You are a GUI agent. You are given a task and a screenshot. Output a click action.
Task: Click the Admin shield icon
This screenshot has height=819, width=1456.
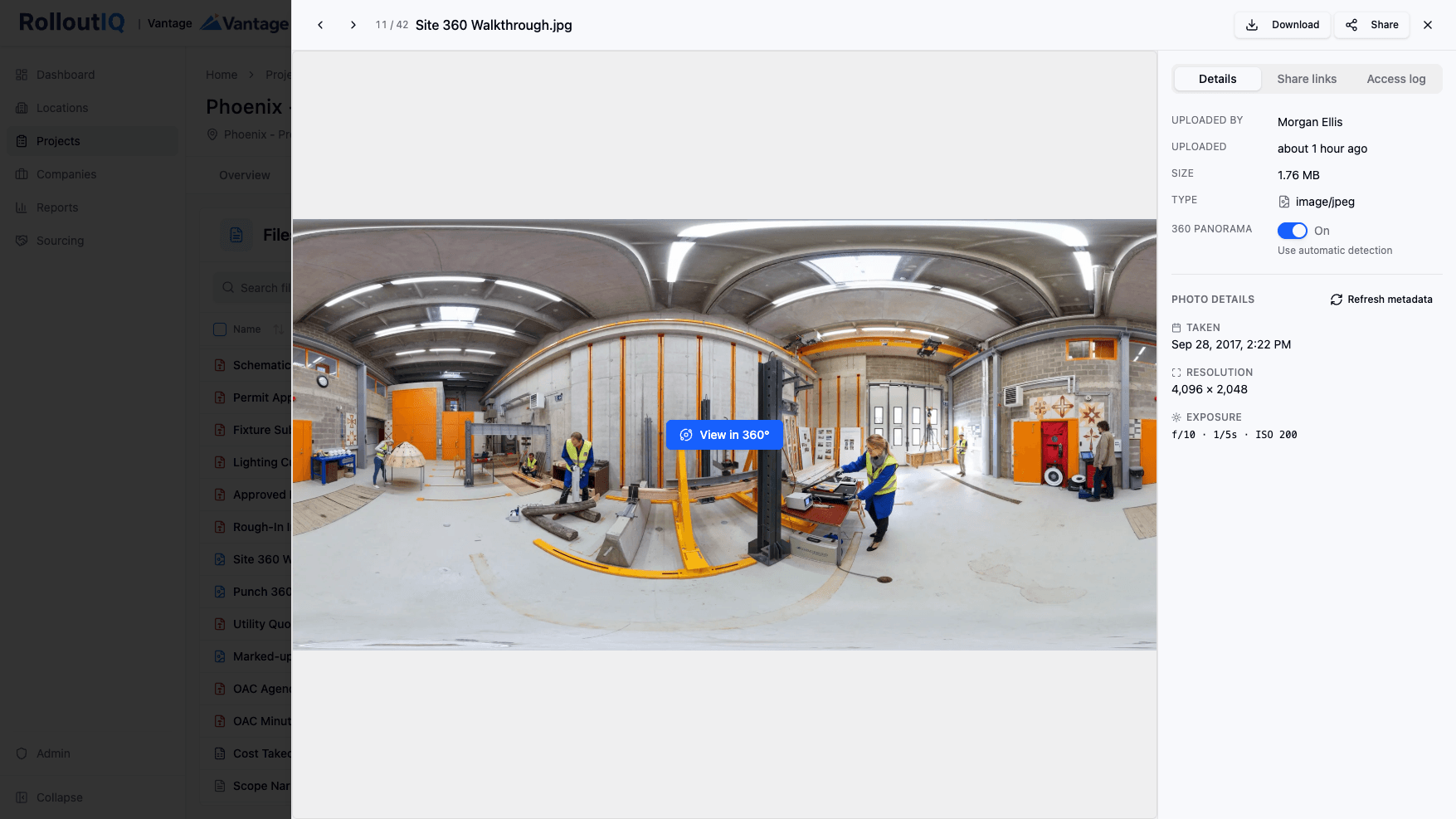[x=22, y=753]
